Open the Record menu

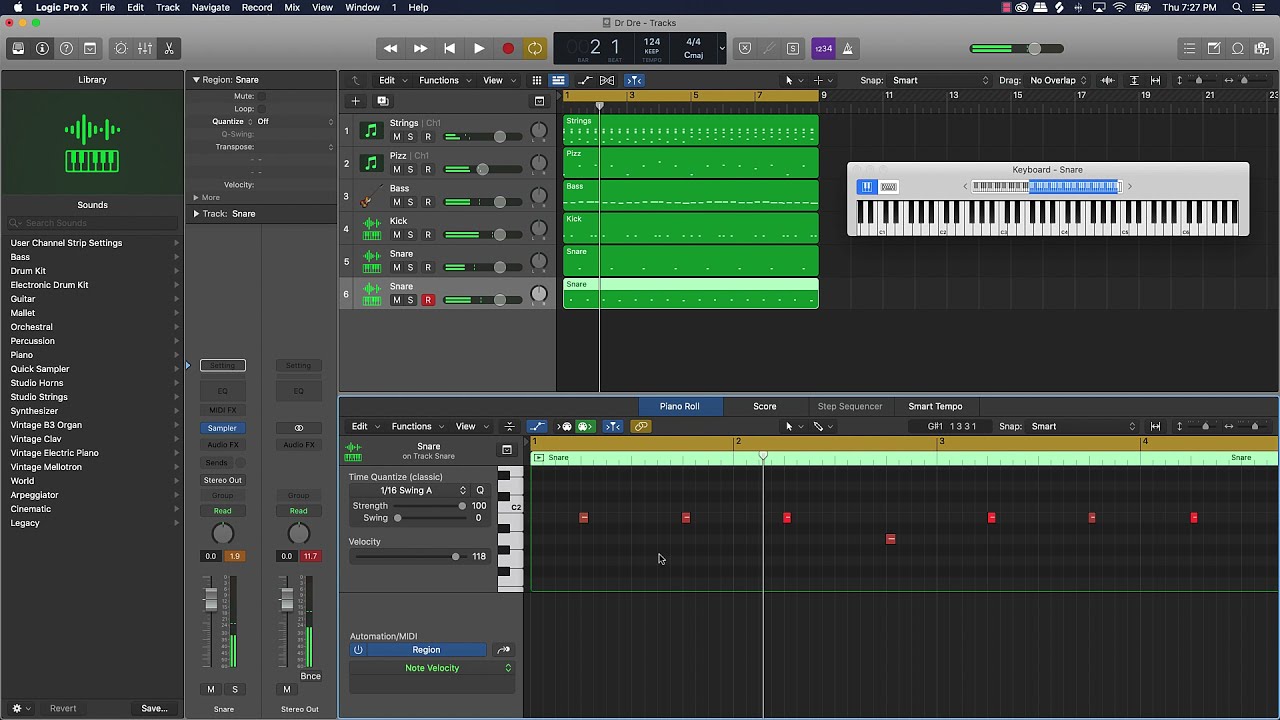coord(257,7)
